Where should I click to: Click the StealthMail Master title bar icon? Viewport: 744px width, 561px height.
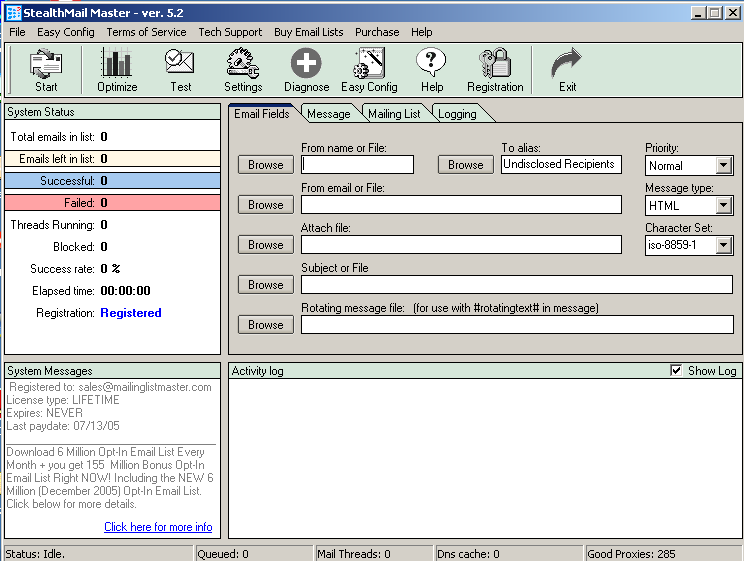13,13
